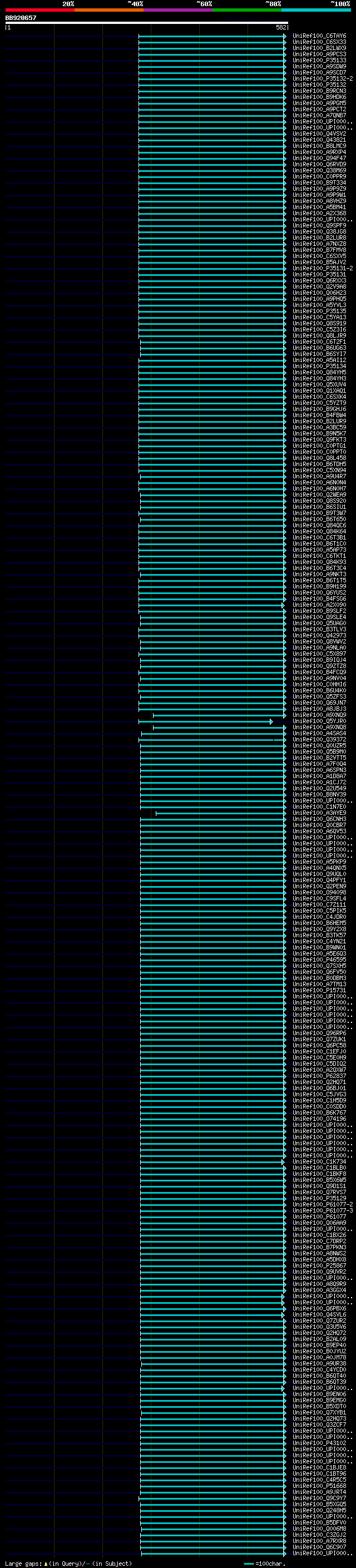Select hit label UniRef100_P35129
The width and height of the screenshot is (356, 1568).
click(319, 1198)
